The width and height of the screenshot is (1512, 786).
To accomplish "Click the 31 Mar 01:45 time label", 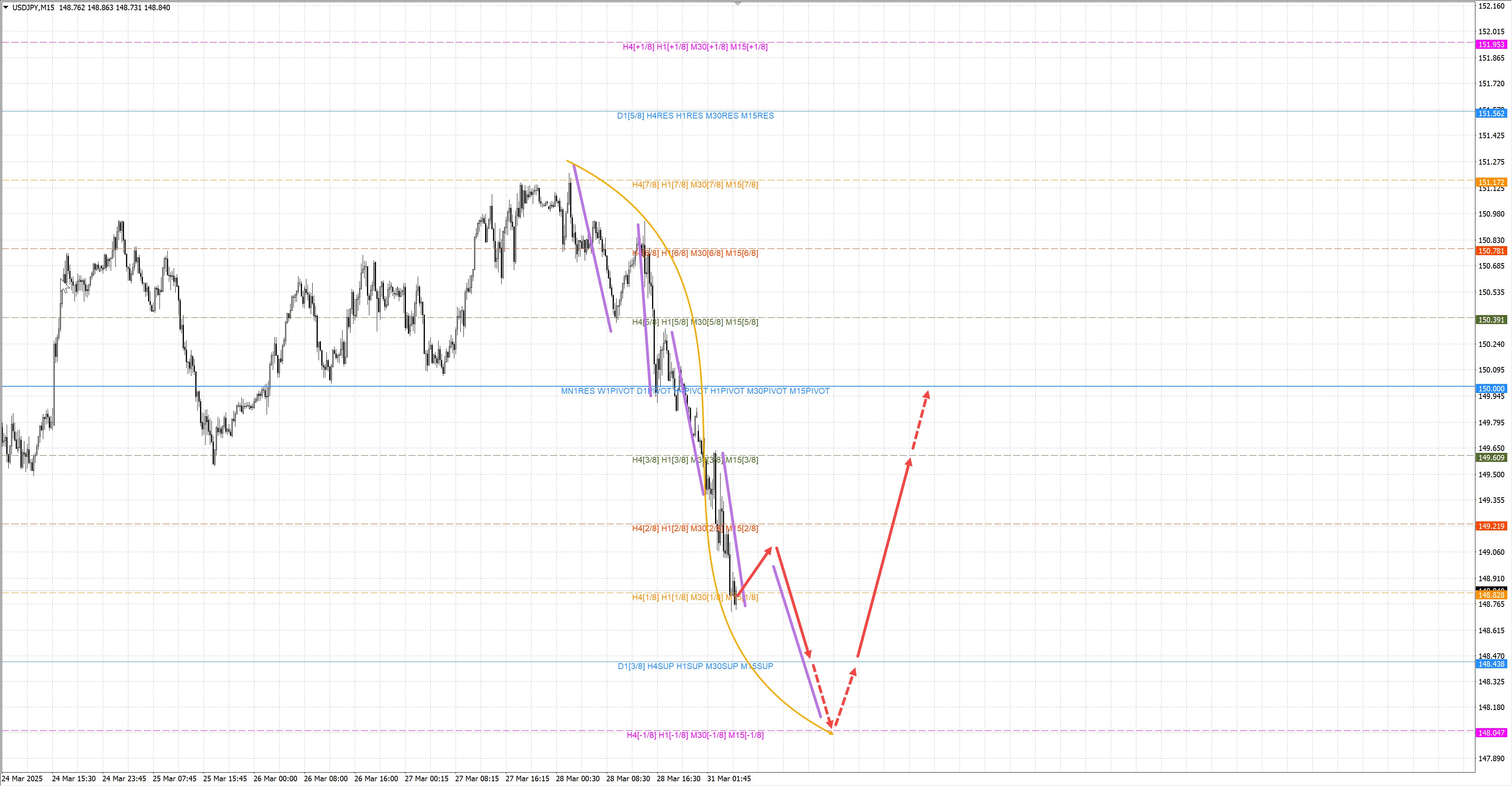I will click(728, 779).
